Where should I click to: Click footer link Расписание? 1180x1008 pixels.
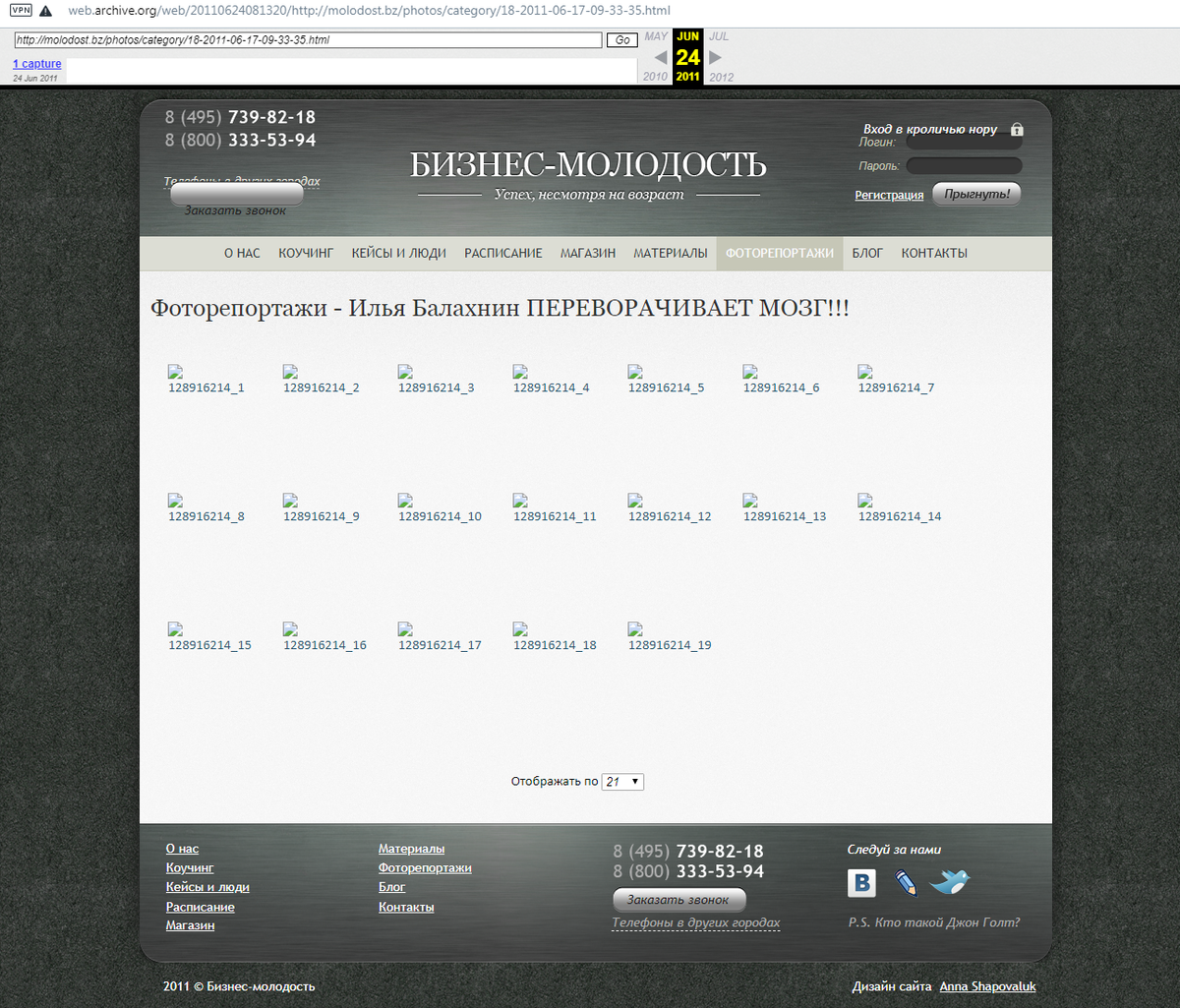point(201,907)
